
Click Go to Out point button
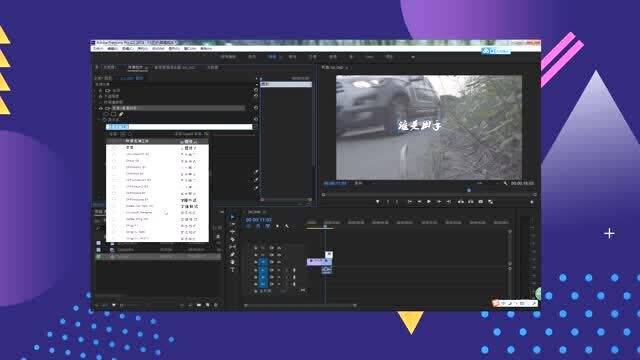tap(449, 202)
